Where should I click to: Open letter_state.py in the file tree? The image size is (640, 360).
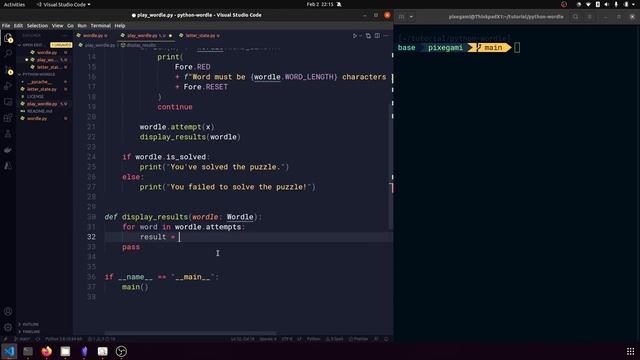[x=42, y=89]
